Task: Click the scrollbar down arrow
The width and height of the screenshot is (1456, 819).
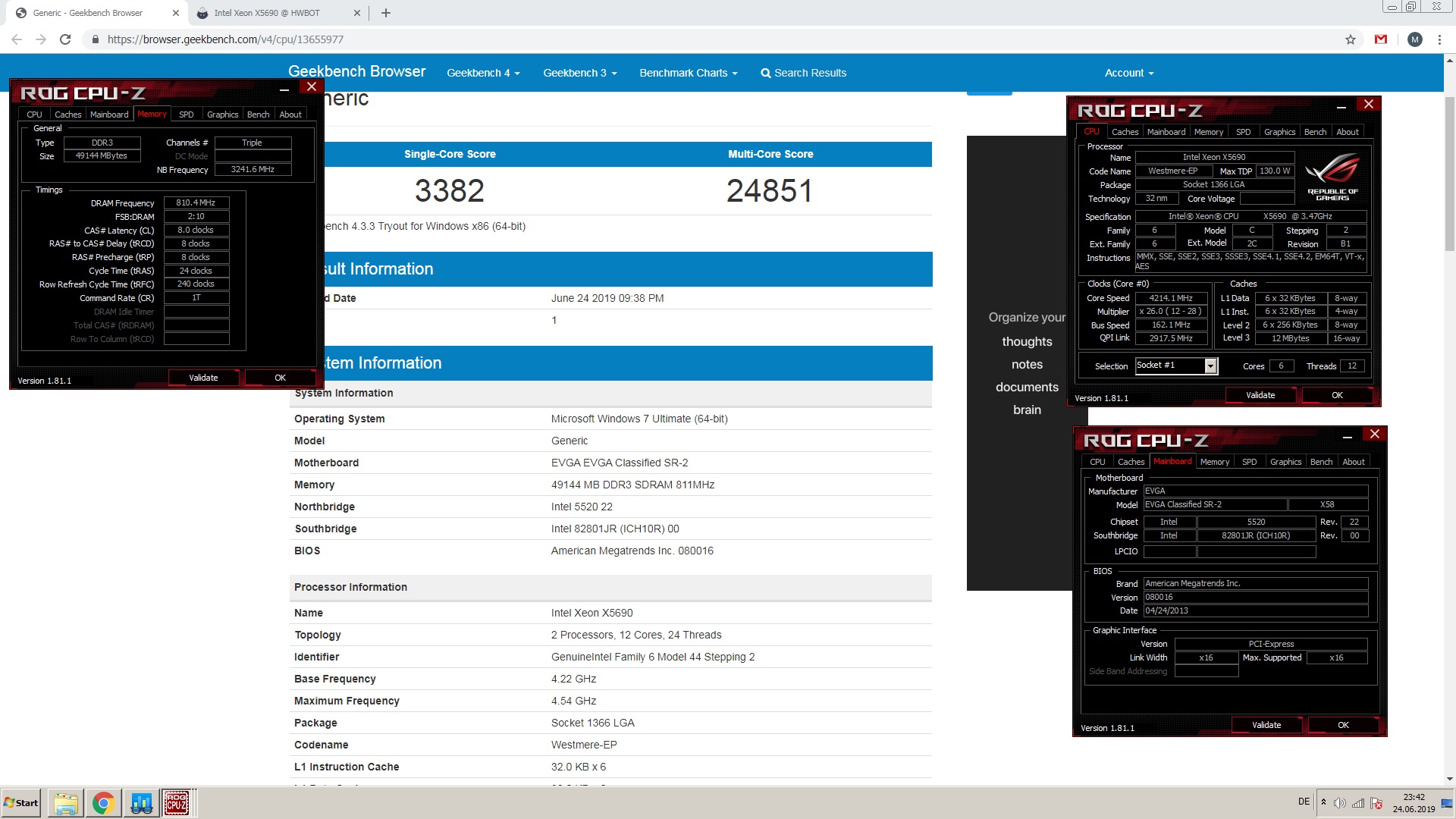Action: pos(1450,778)
